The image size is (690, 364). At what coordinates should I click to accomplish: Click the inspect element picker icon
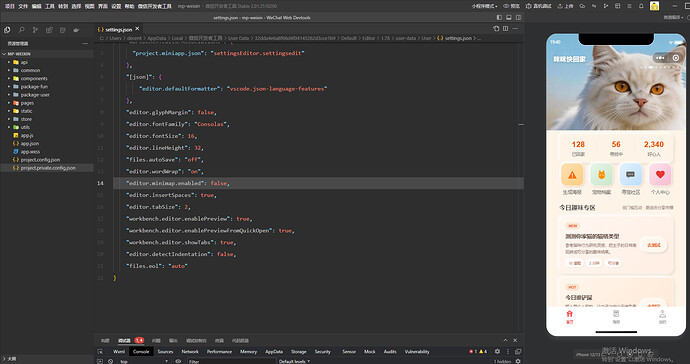pyautogui.click(x=100, y=352)
